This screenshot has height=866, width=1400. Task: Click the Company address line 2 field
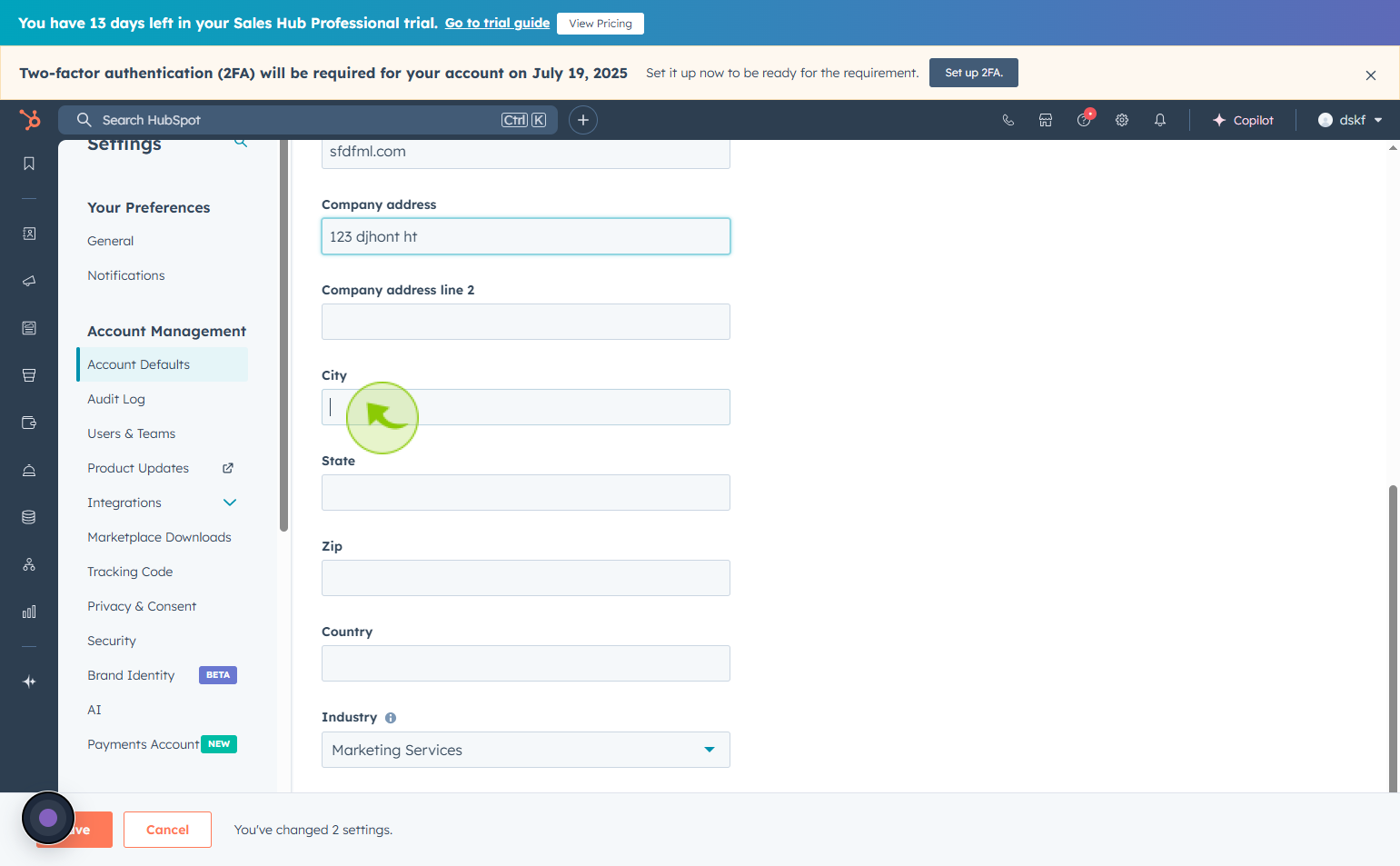coord(526,322)
